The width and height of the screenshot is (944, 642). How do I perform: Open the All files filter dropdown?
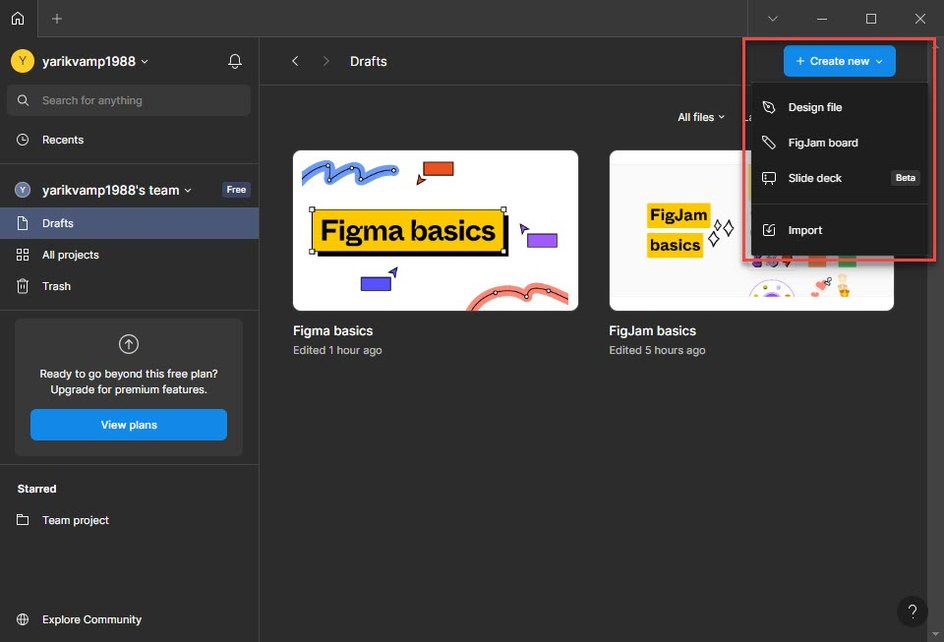click(701, 117)
